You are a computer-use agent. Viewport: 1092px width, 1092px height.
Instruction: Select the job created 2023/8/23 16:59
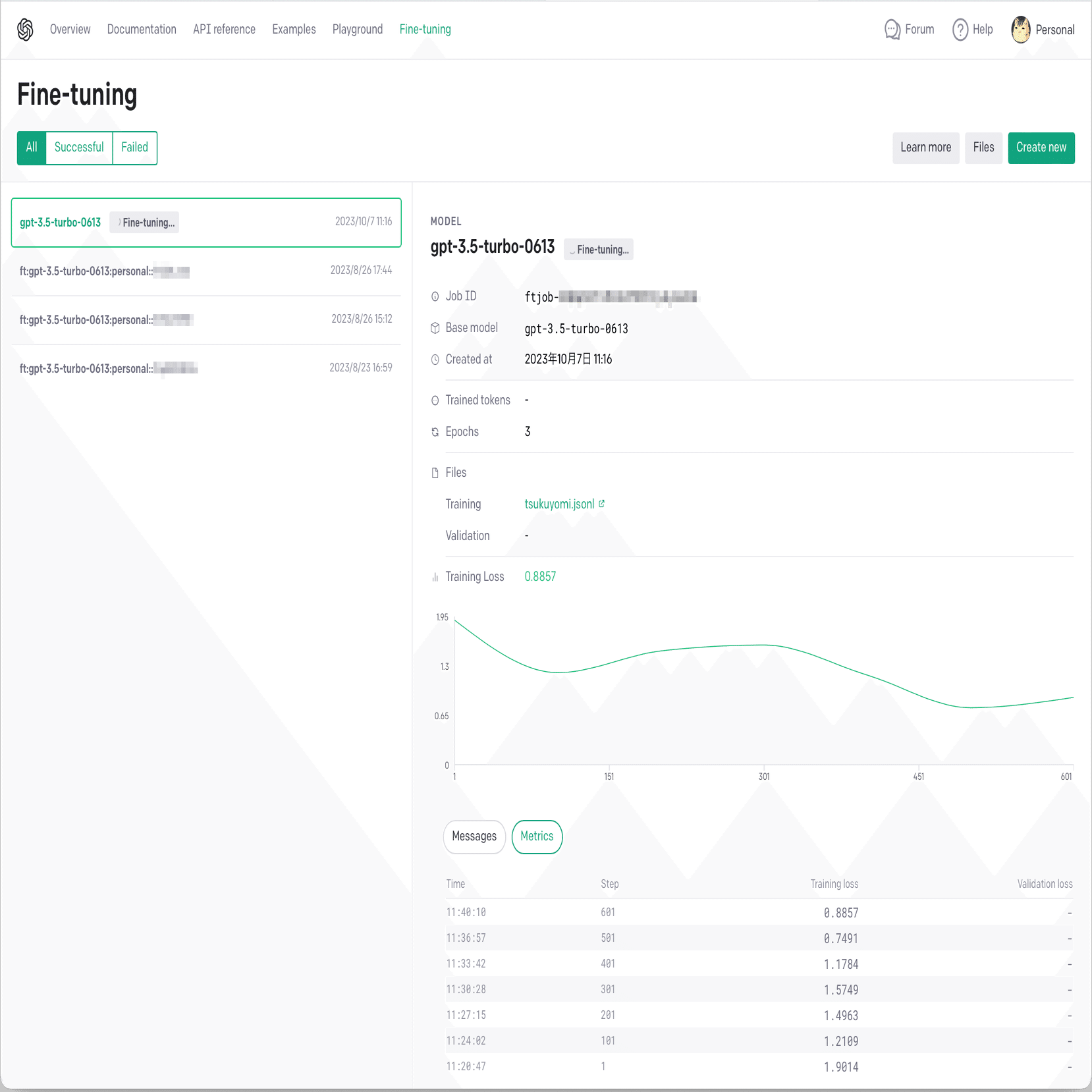(x=206, y=369)
